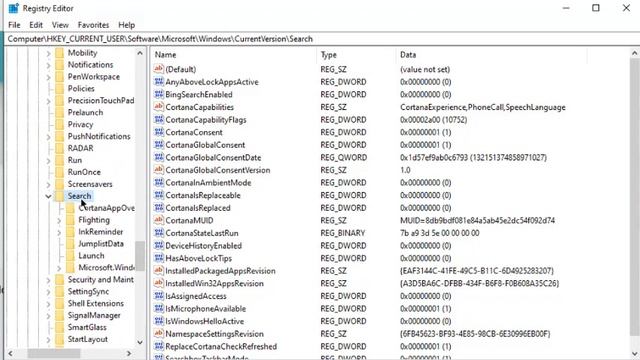Viewport: 640px width, 360px height.
Task: Click the DeviceHistoryEnabled value icon
Action: (x=159, y=245)
